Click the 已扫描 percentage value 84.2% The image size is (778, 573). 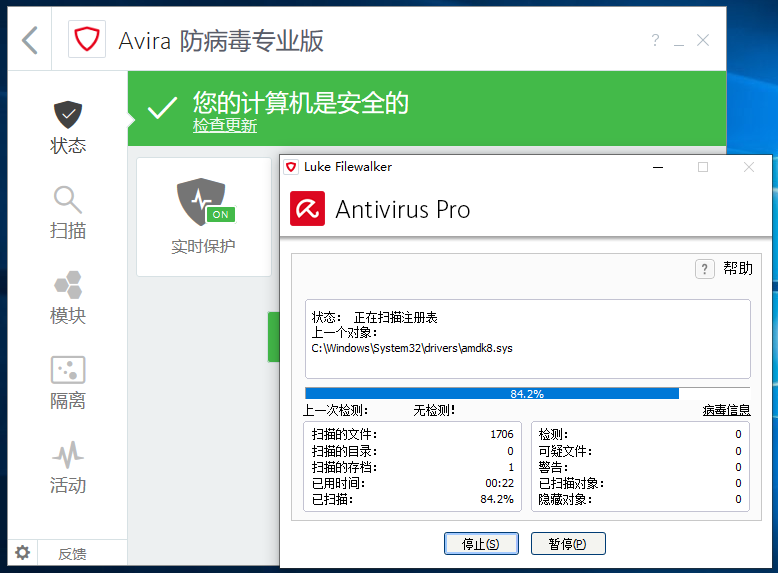[497, 499]
